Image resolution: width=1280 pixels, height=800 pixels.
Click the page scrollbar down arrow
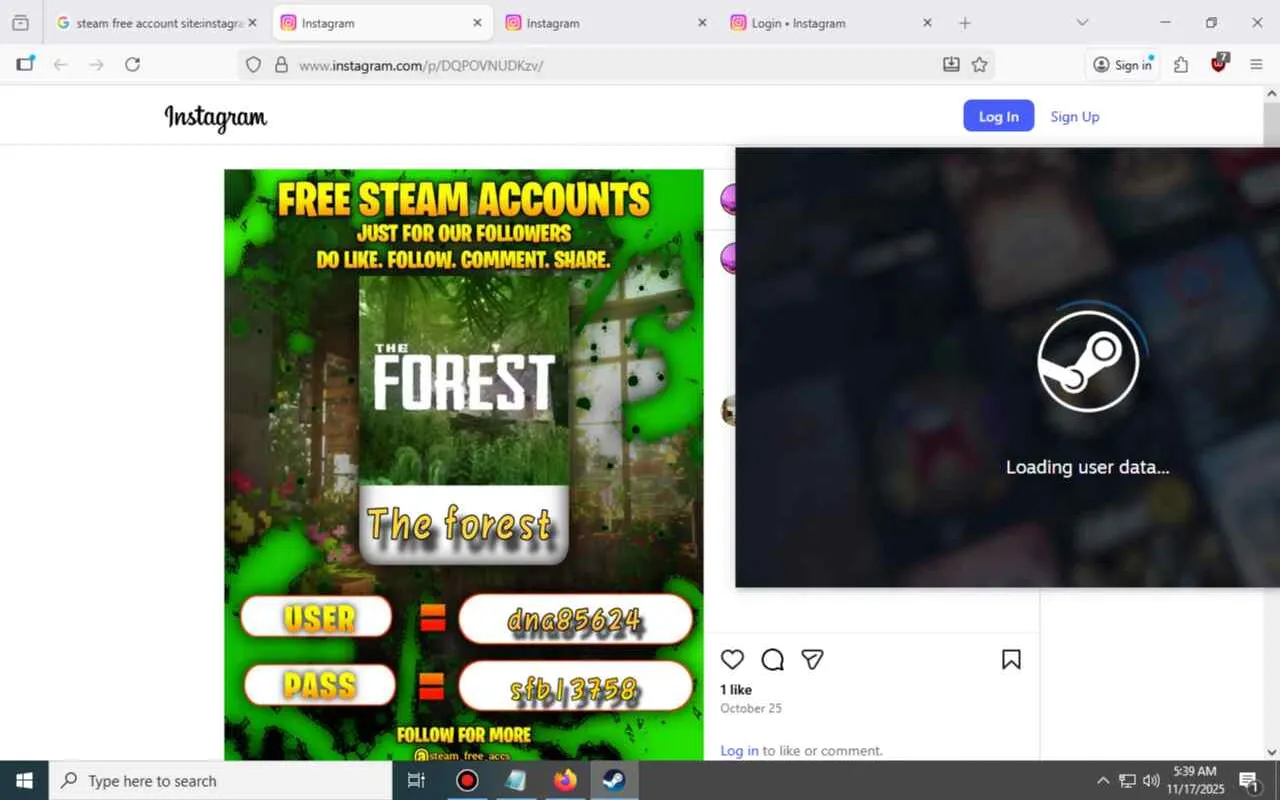coord(1272,752)
